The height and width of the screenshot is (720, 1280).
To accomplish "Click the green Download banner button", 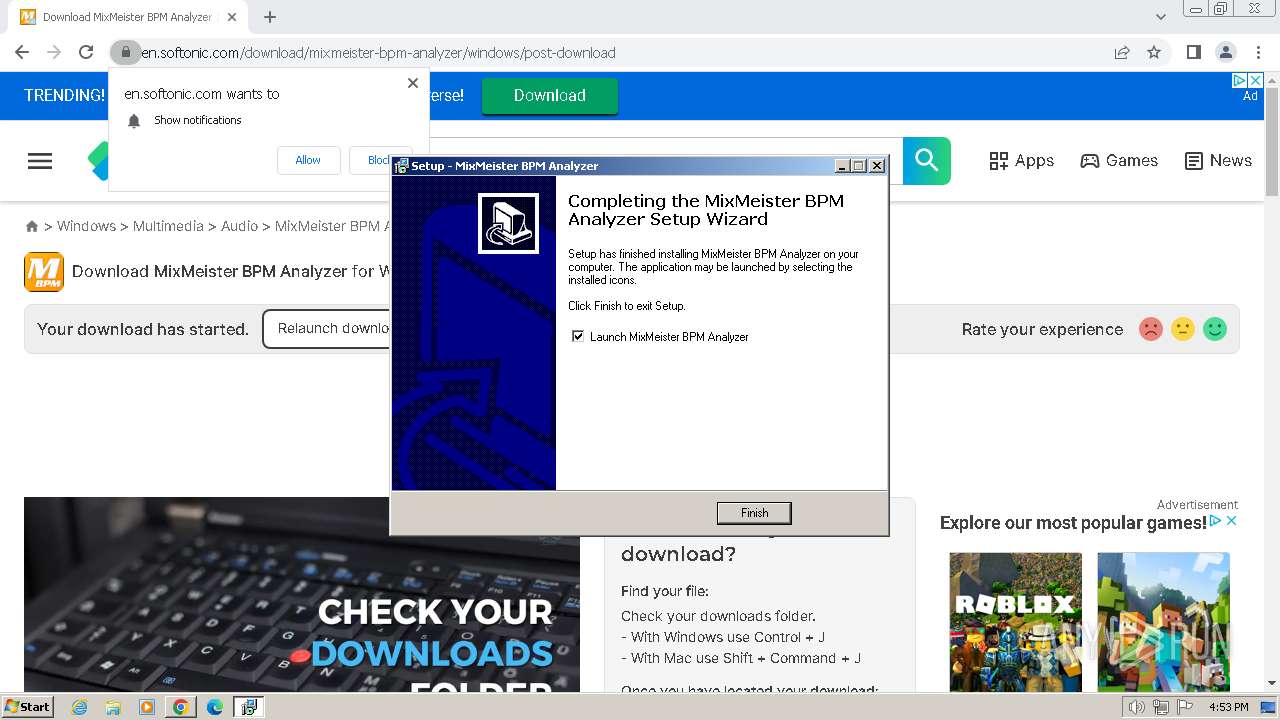I will [550, 95].
